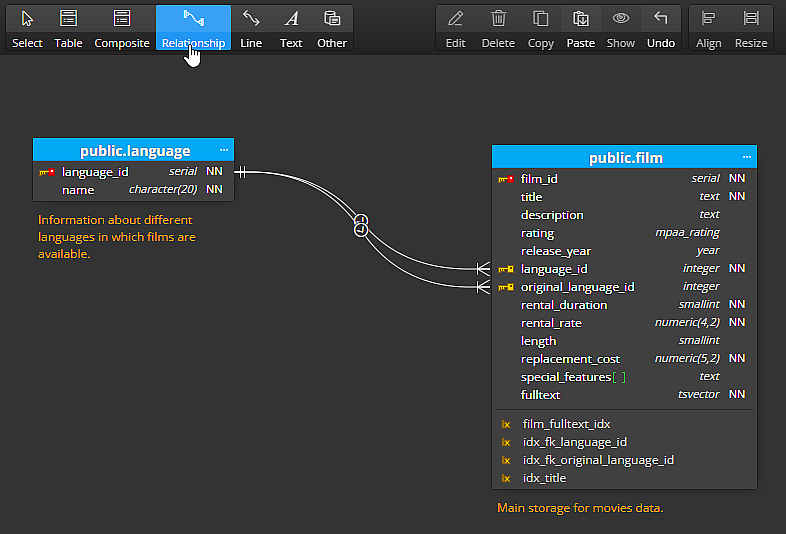Select the rental_rate column row
The image size is (786, 534).
point(625,323)
